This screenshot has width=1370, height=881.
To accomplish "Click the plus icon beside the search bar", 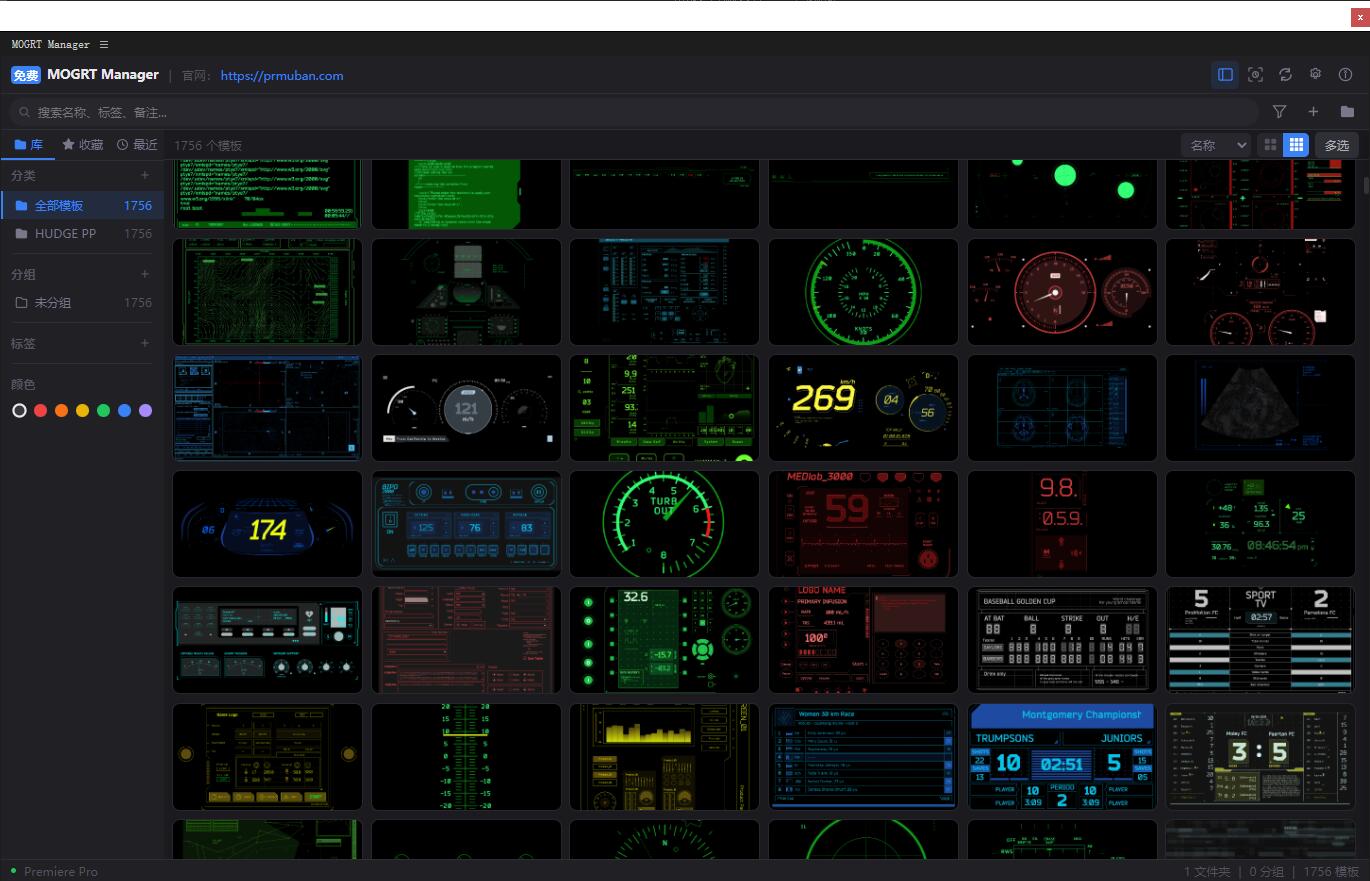I will pyautogui.click(x=1313, y=112).
